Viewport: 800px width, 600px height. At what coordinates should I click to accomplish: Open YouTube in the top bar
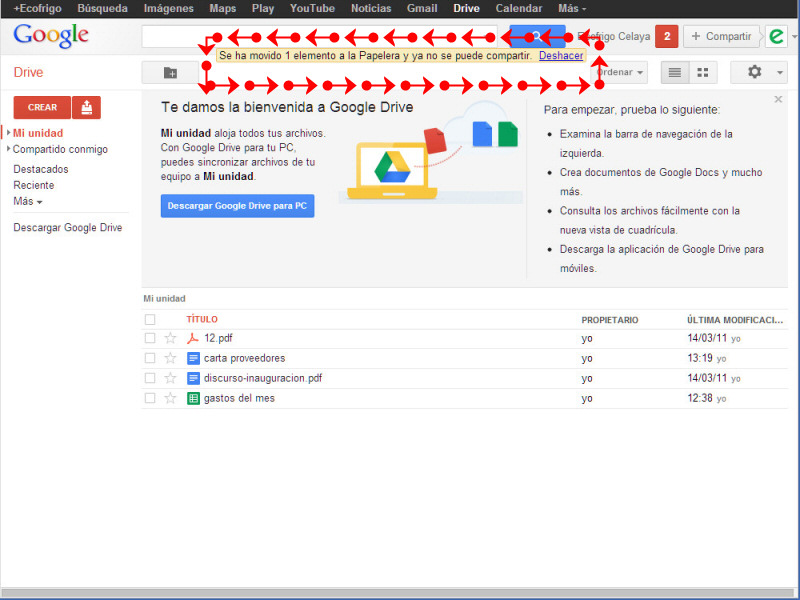tap(312, 8)
